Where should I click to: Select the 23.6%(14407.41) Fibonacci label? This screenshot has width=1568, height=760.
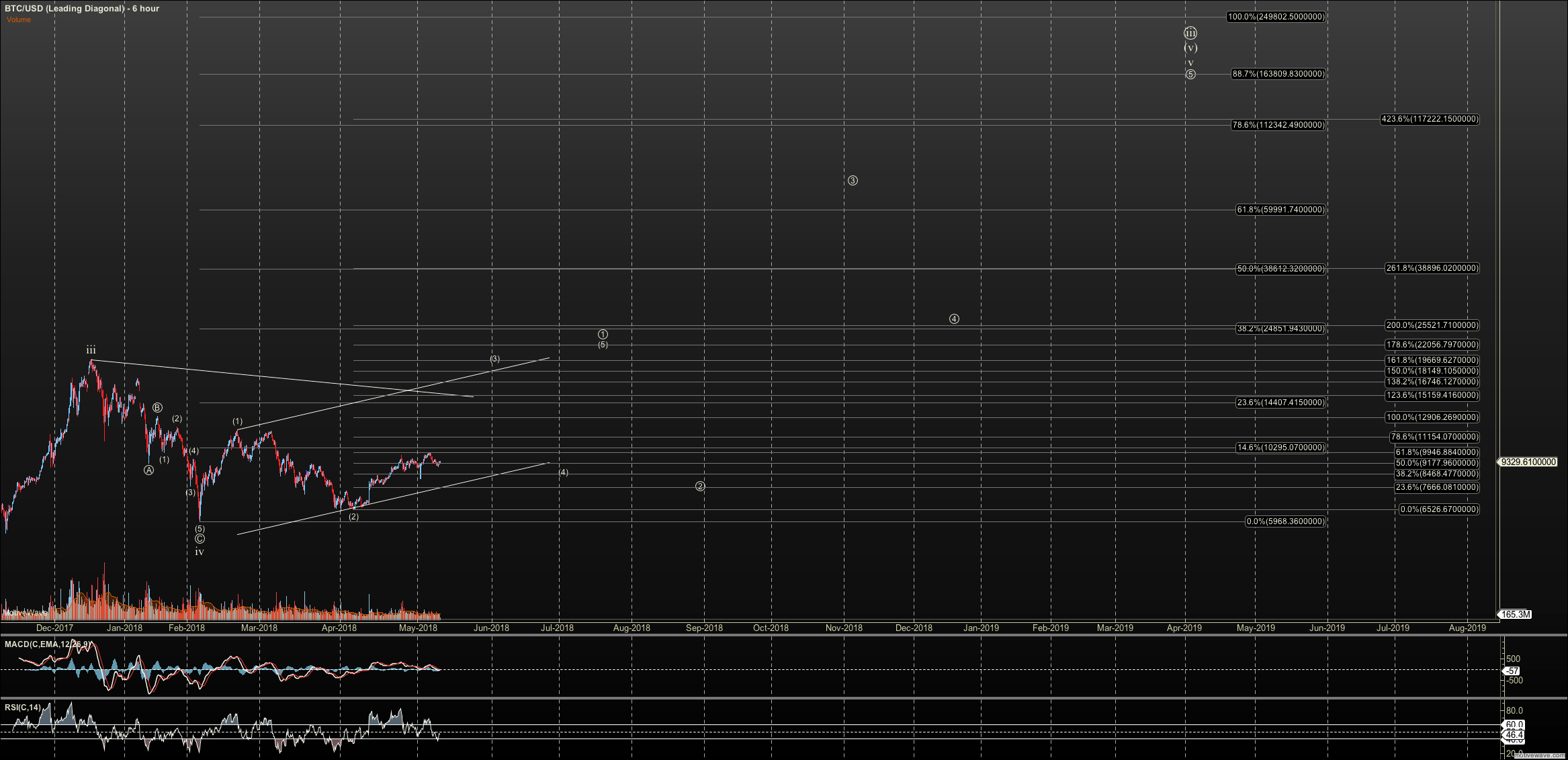click(1280, 403)
